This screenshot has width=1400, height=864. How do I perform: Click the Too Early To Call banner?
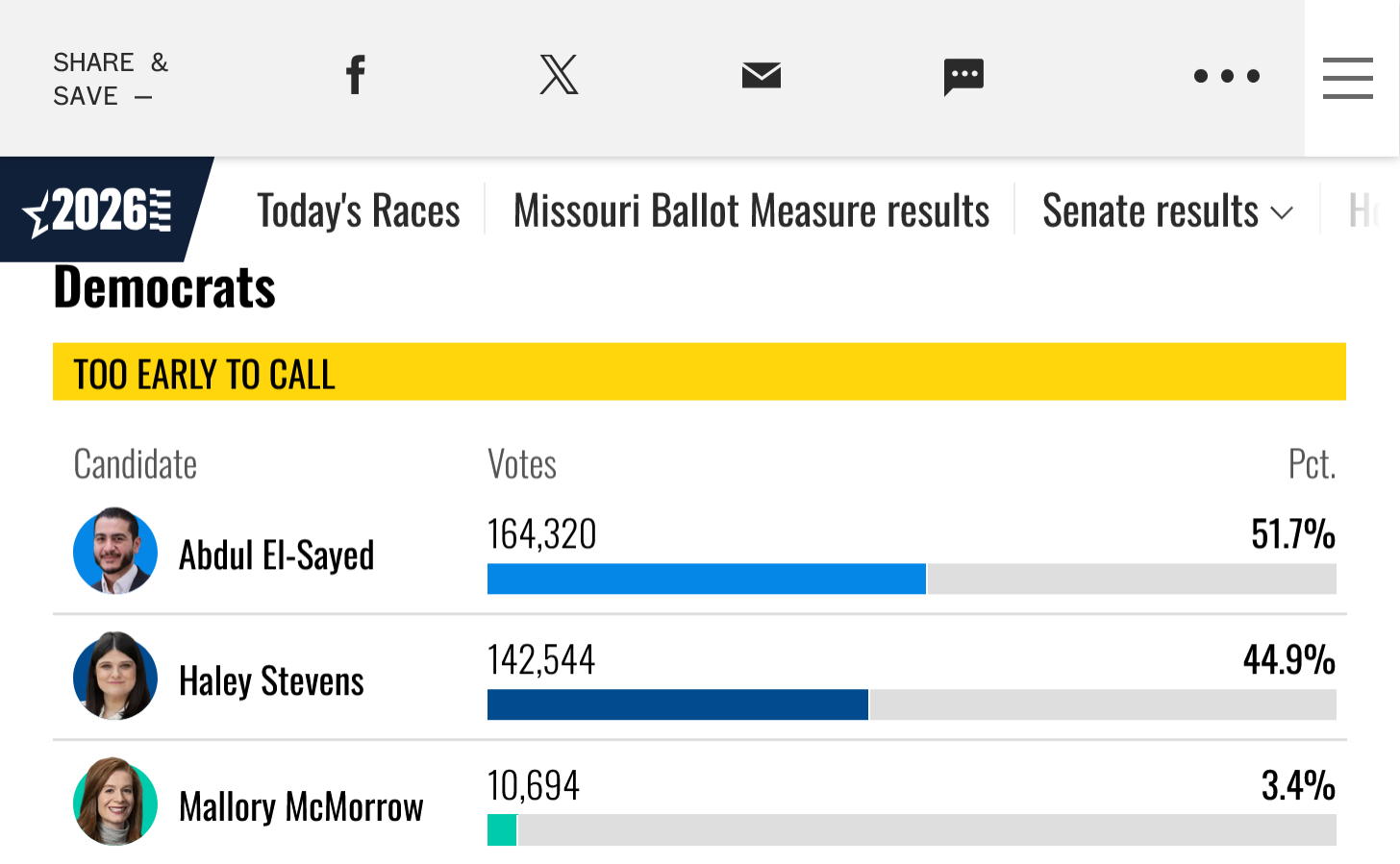[699, 372]
